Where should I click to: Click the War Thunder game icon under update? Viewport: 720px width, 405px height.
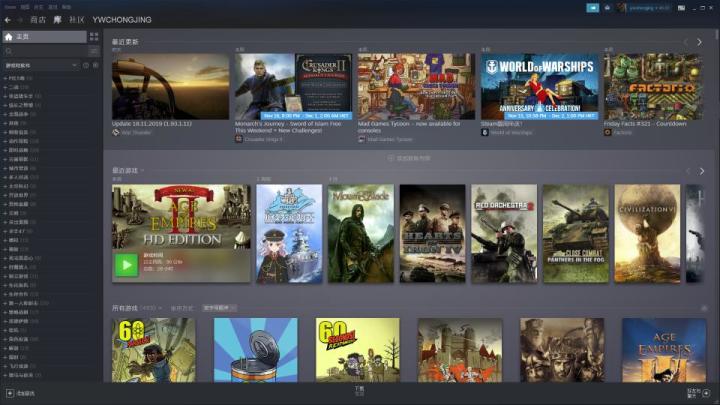tap(116, 132)
